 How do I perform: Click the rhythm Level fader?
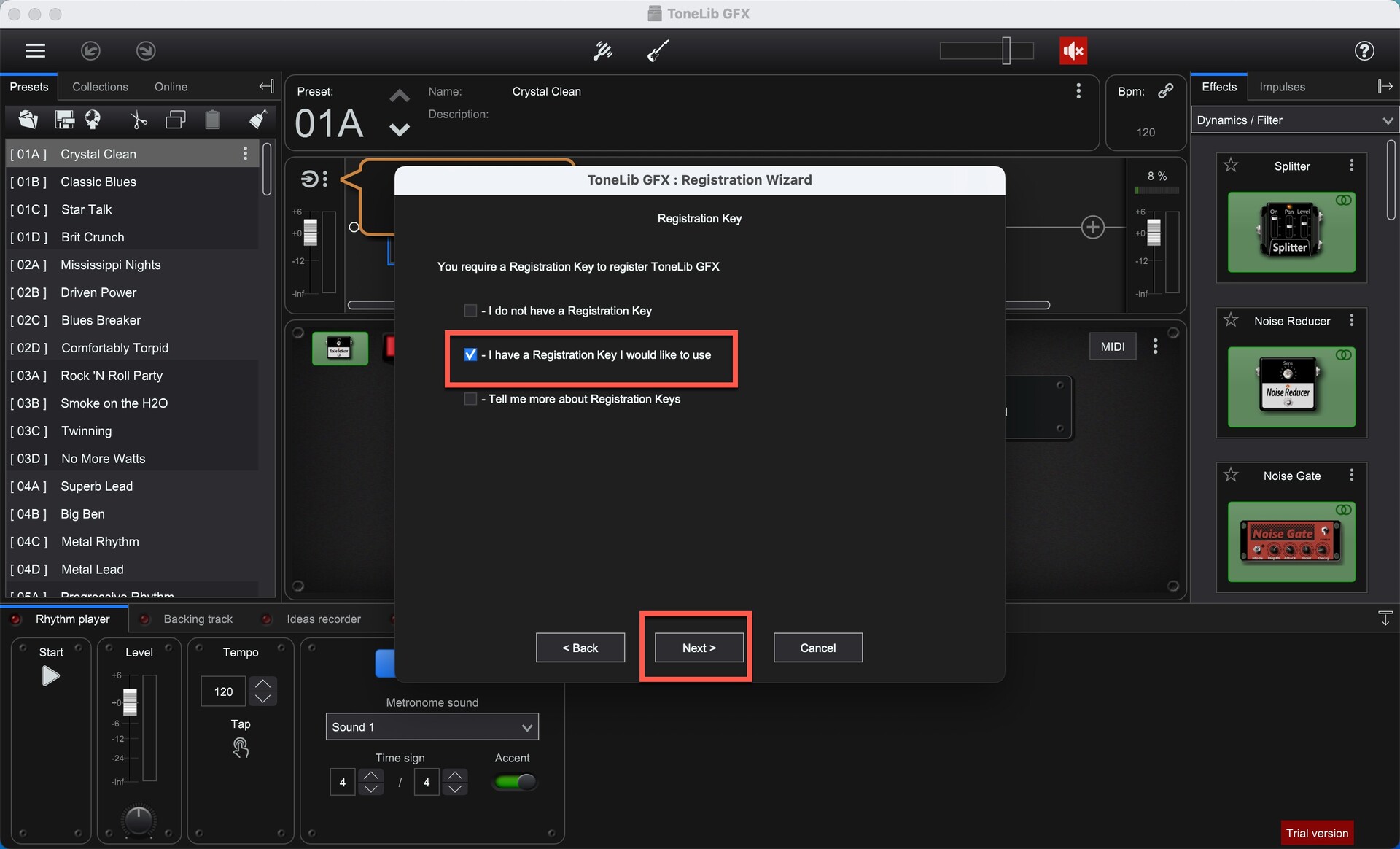click(130, 702)
